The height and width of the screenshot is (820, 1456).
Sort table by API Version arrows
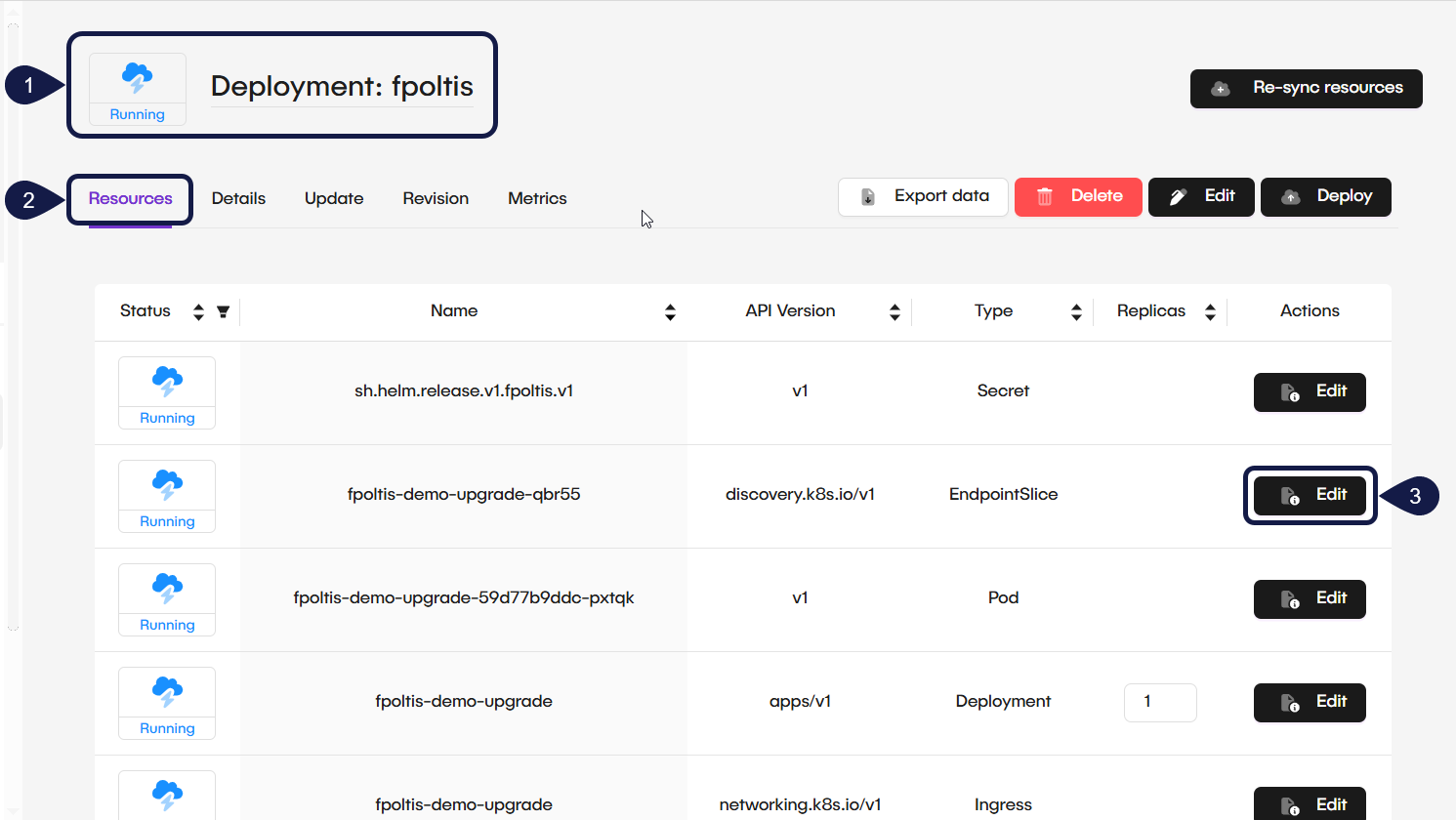point(894,311)
